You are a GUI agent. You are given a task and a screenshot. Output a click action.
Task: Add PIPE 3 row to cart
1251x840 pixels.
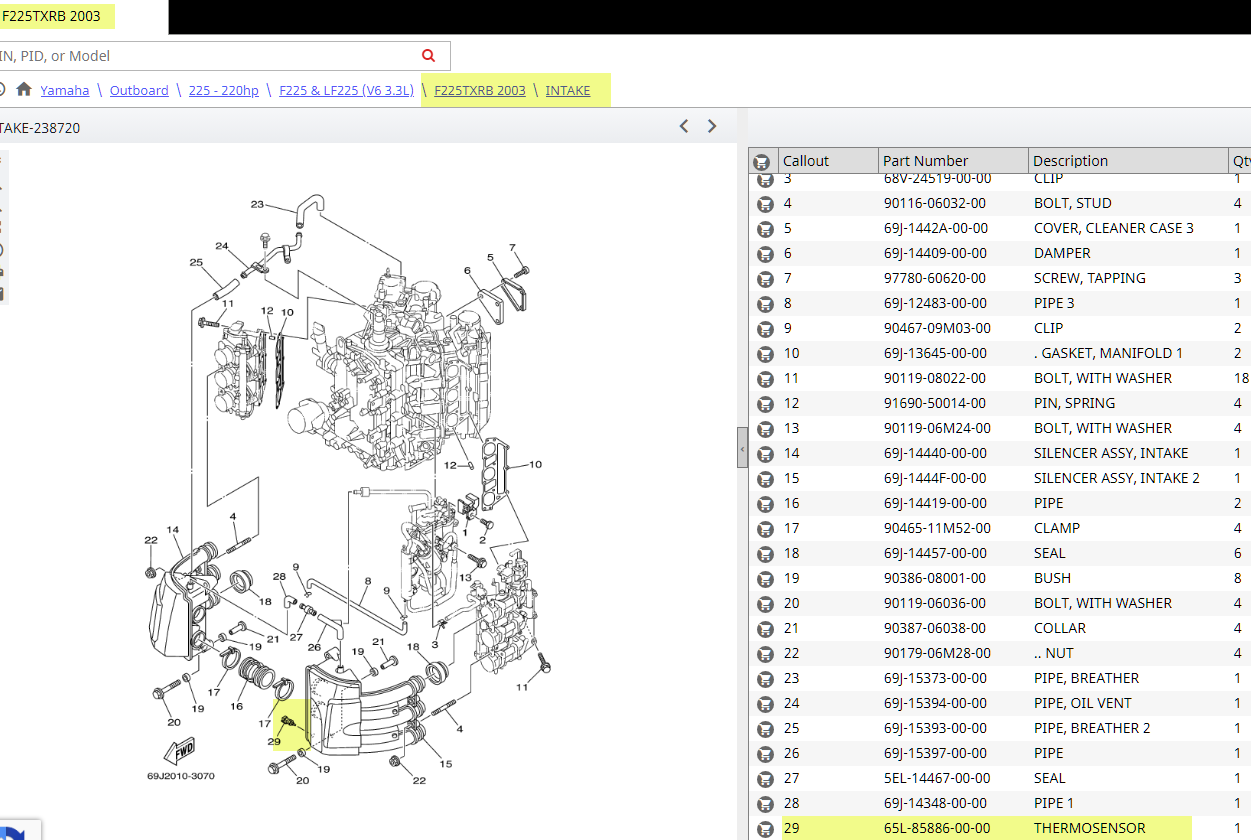(765, 303)
